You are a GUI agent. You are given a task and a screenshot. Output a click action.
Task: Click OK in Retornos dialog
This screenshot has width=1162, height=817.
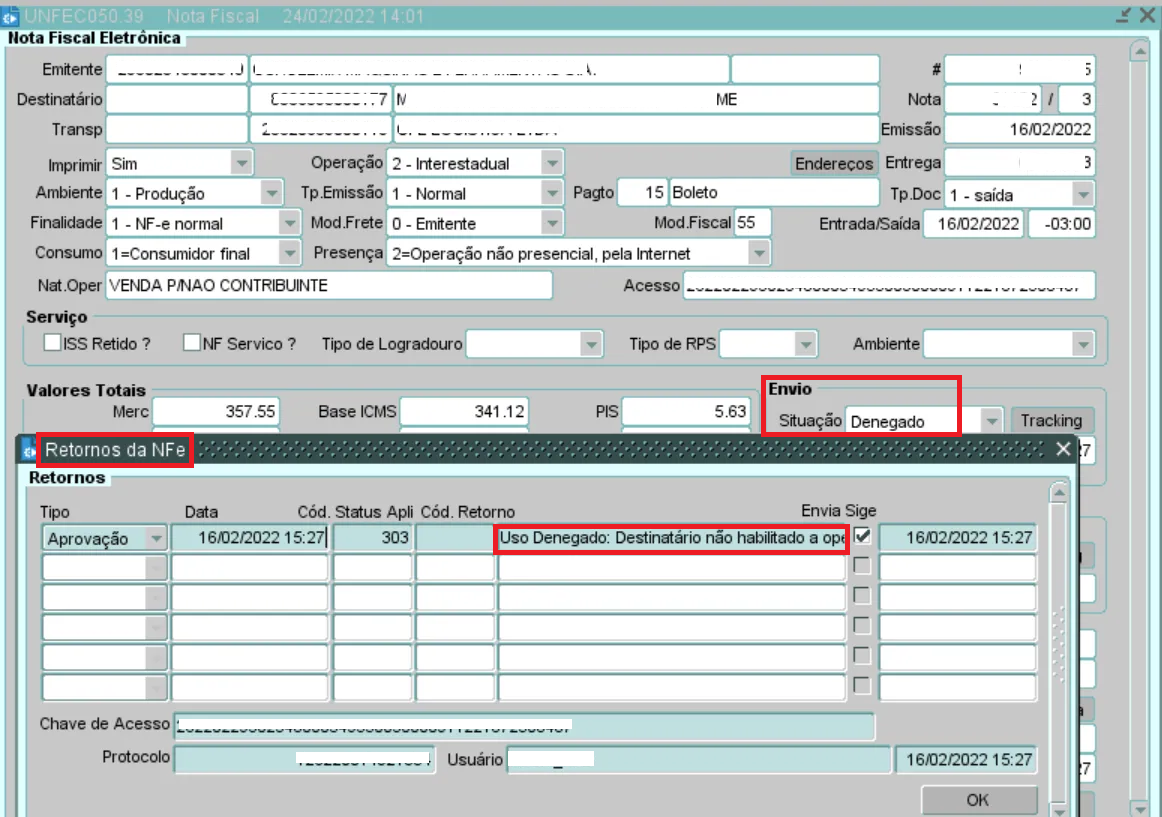[977, 800]
